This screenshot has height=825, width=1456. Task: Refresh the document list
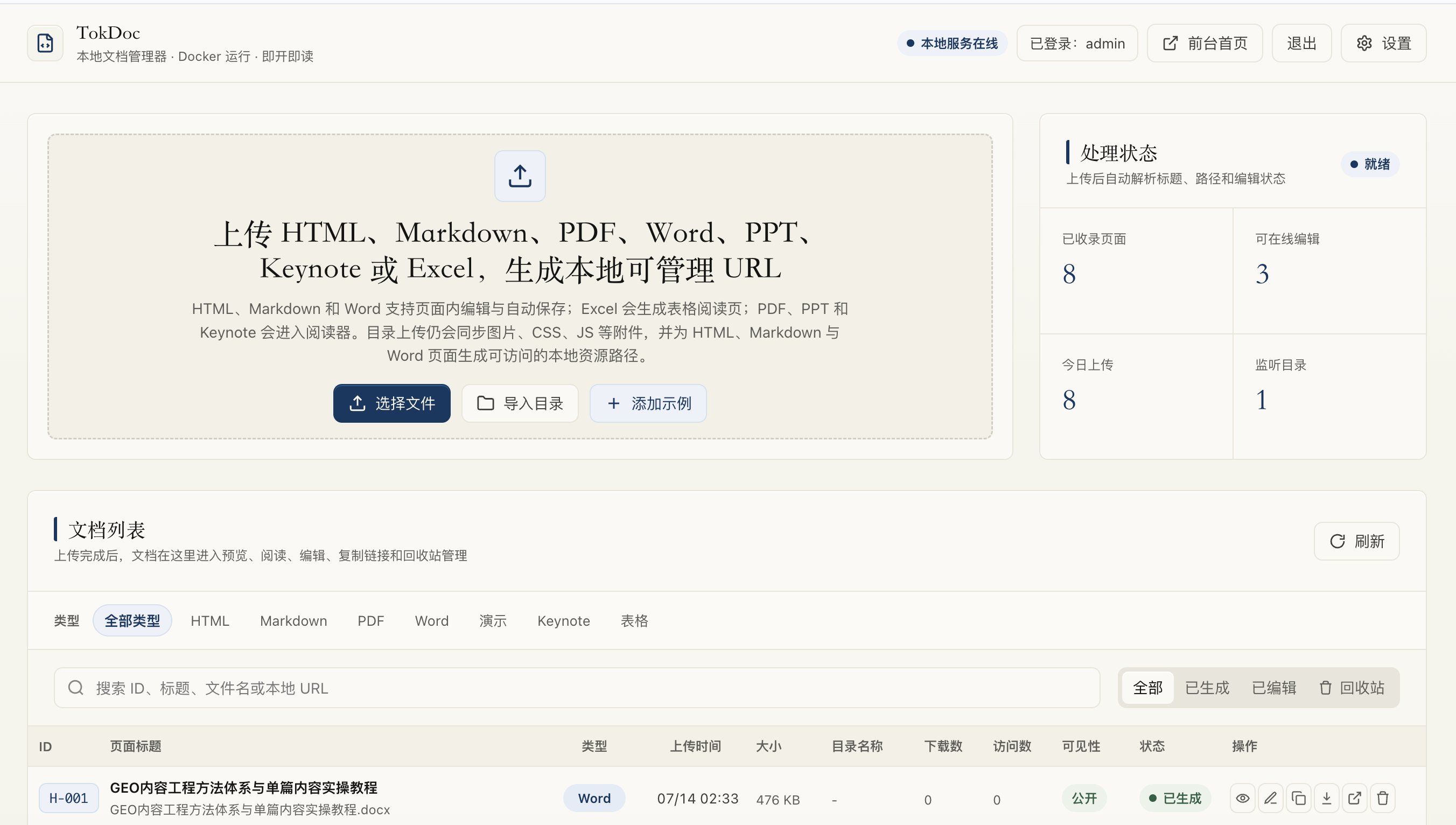pos(1356,541)
